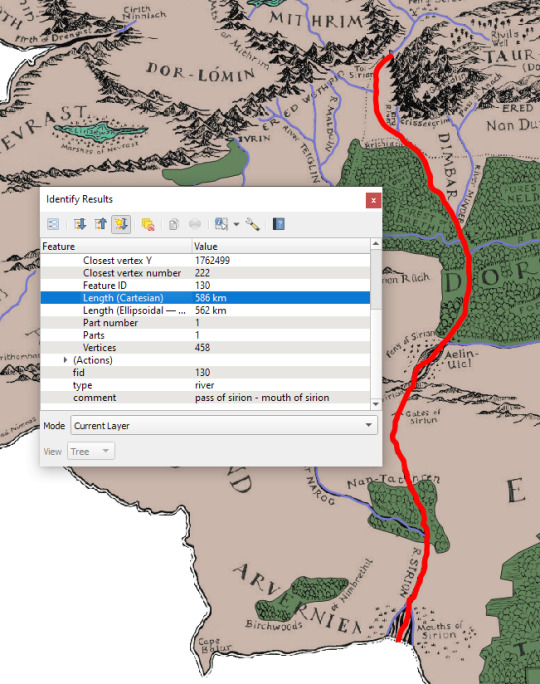The width and height of the screenshot is (540, 684).
Task: Select the Part number row
Action: pyautogui.click(x=205, y=323)
